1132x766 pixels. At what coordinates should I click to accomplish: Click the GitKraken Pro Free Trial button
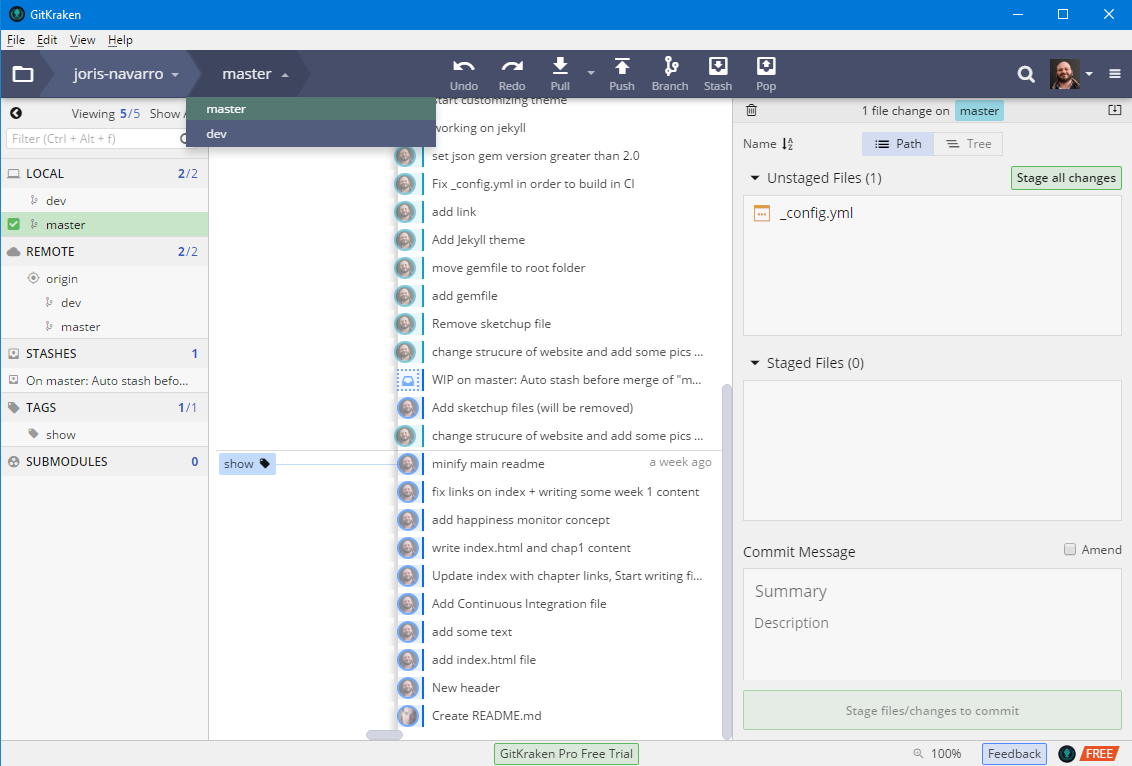click(566, 754)
